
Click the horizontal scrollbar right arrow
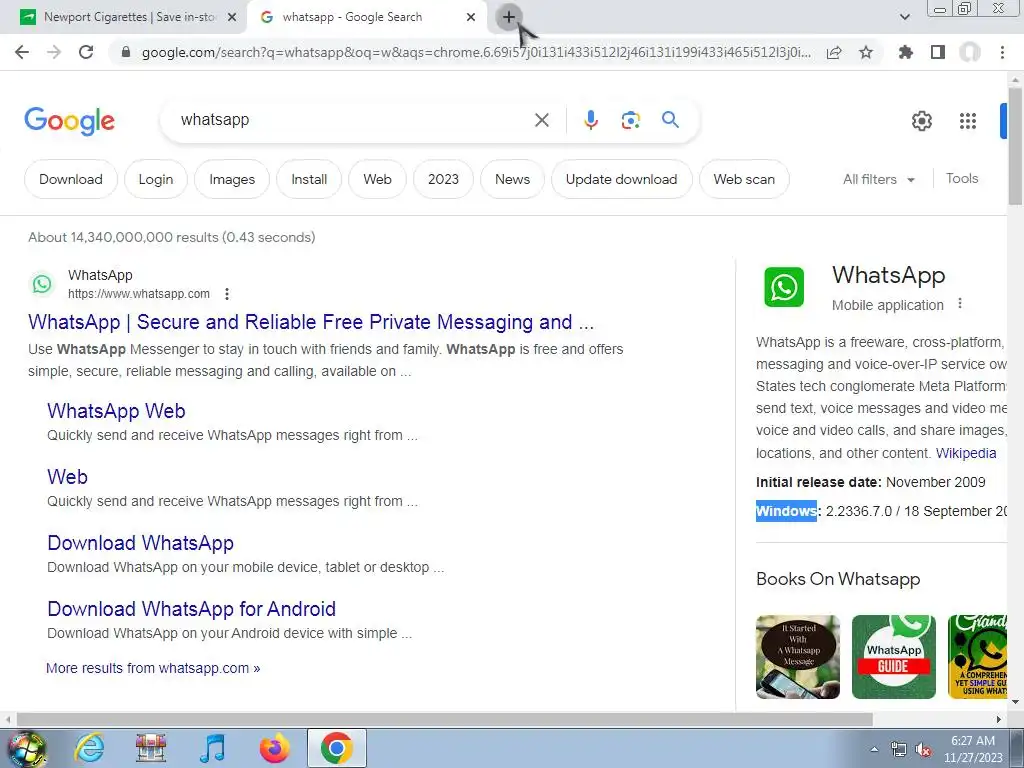[999, 720]
